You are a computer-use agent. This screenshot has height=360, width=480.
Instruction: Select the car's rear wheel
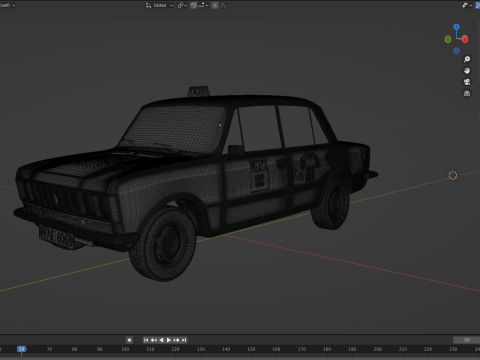coord(331,204)
